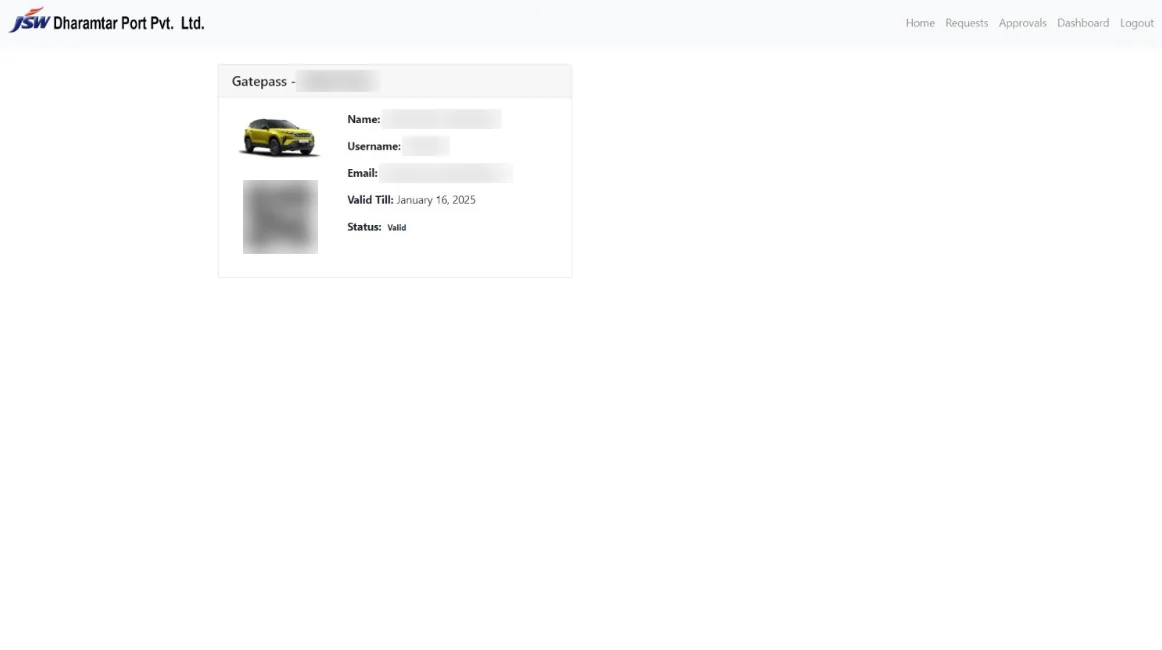Click the Valid status badge
Screen dimensions: 1162x650
point(396,228)
